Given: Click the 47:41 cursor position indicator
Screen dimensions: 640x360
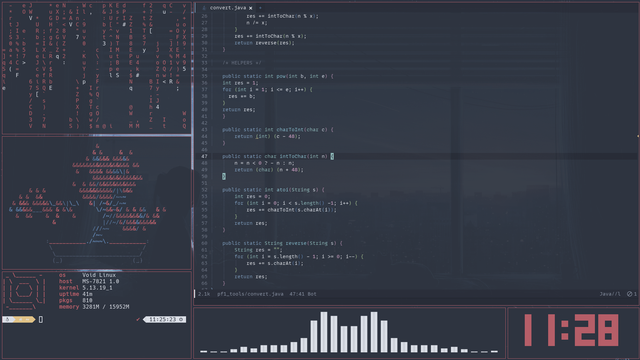Looking at the screenshot, I should 296,294.
